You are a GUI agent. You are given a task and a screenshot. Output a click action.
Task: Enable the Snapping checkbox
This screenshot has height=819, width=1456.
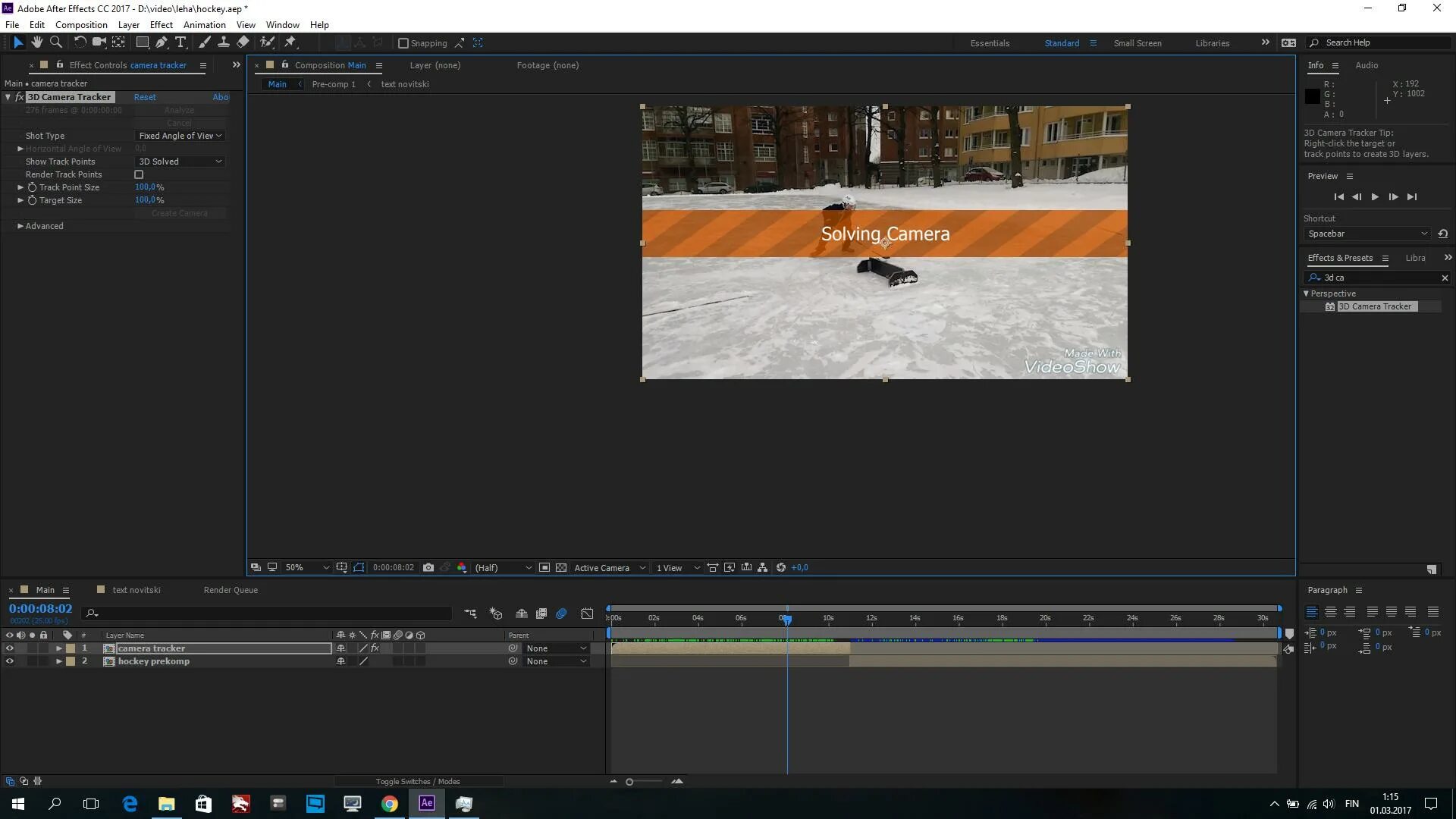[403, 43]
